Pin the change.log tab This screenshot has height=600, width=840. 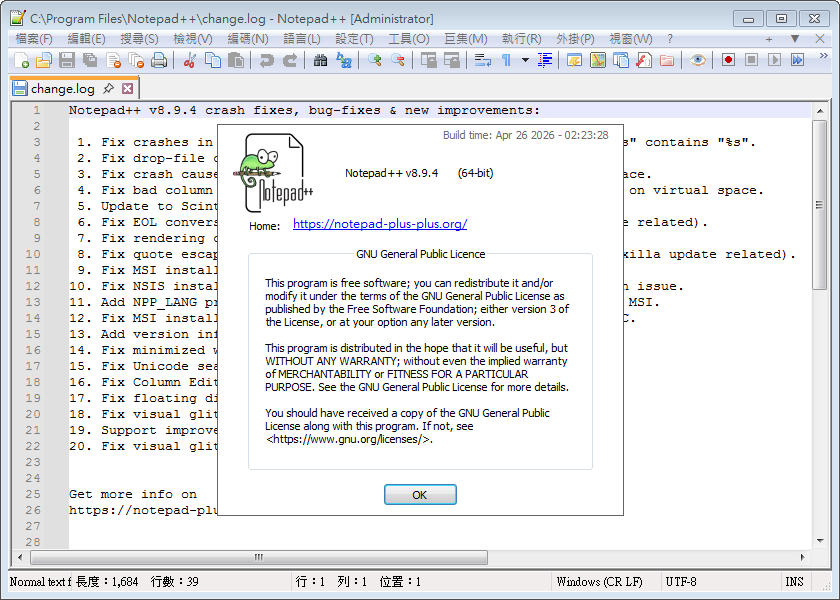[x=108, y=88]
